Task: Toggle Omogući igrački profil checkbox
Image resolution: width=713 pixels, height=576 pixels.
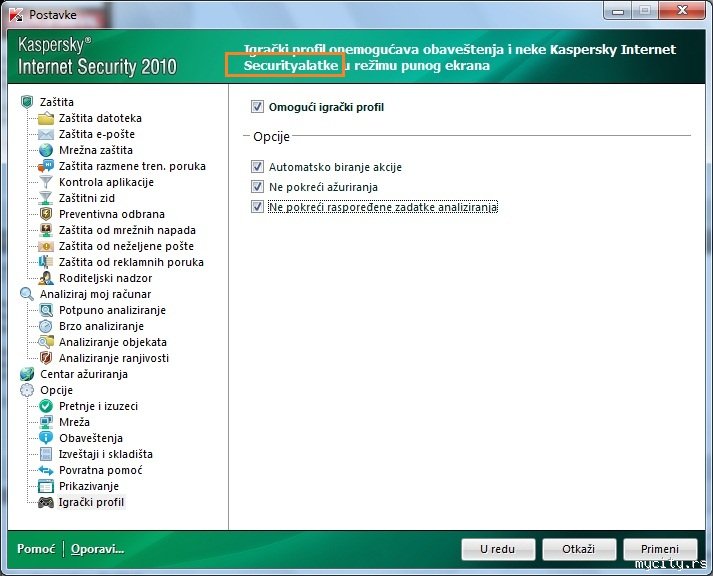Action: tap(257, 107)
